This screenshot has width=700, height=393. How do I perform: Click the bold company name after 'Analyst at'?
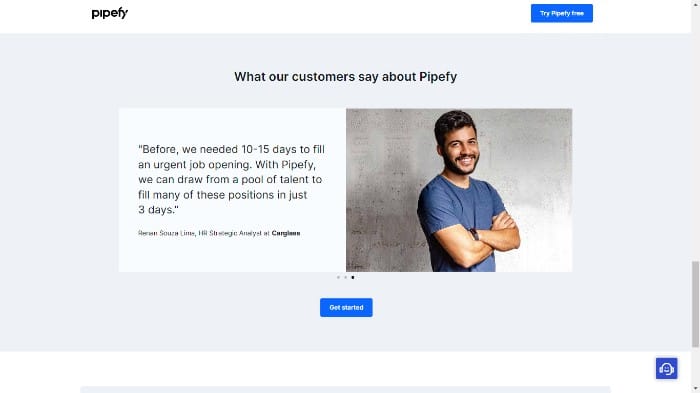(286, 233)
